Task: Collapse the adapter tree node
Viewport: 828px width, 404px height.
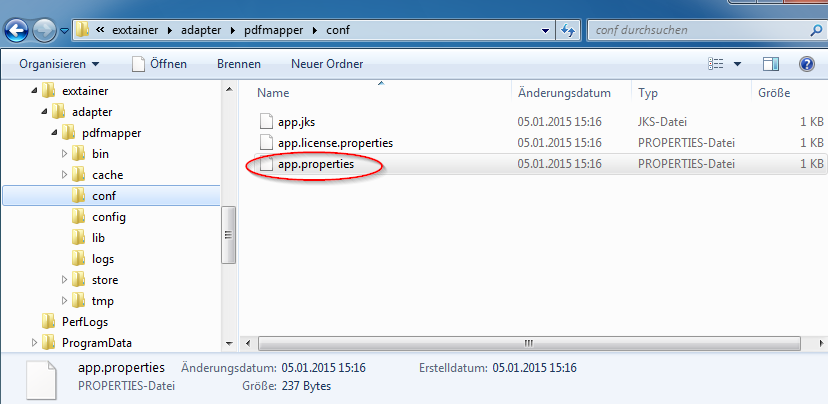Action: pyautogui.click(x=44, y=112)
